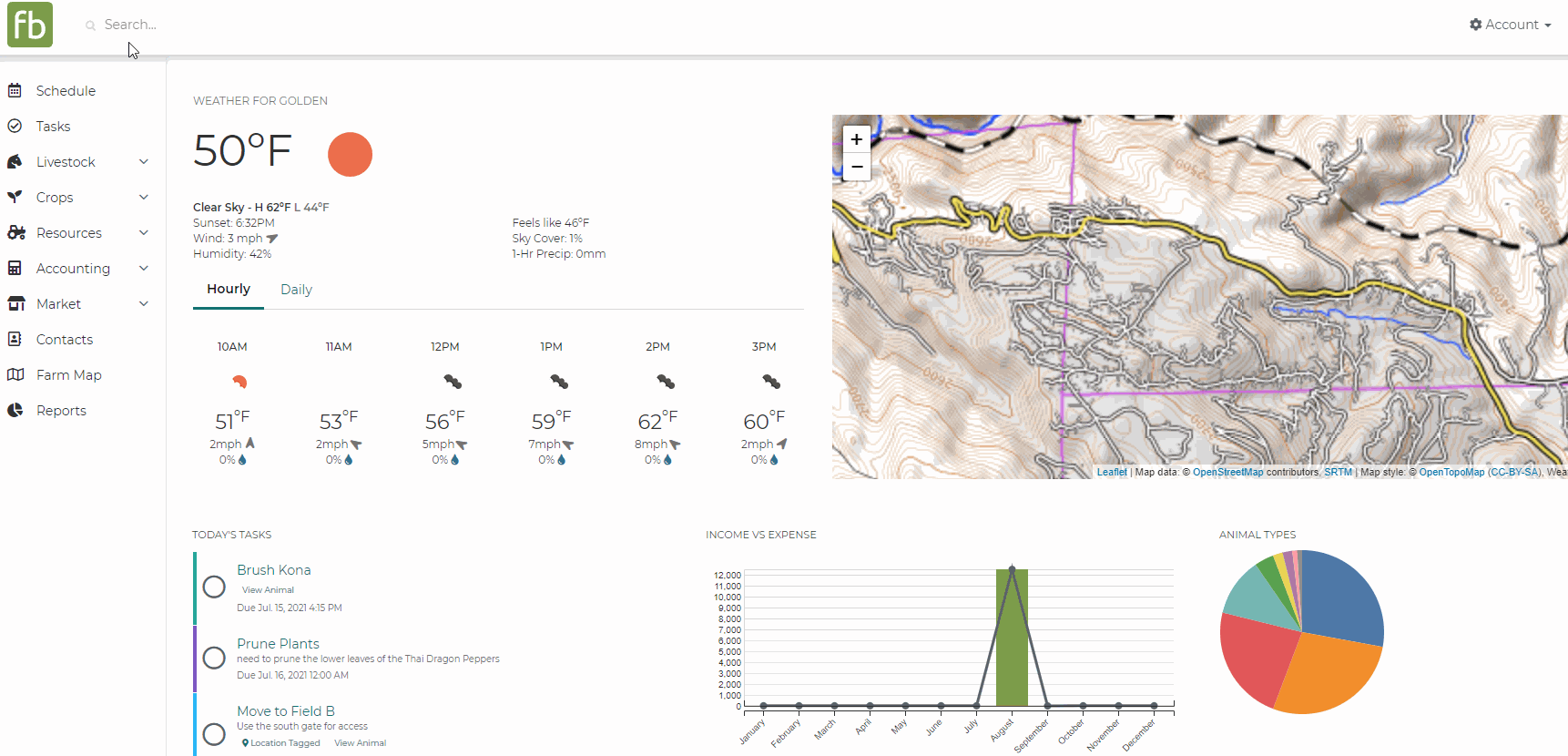Click the Tasks checkmark icon

(15, 126)
